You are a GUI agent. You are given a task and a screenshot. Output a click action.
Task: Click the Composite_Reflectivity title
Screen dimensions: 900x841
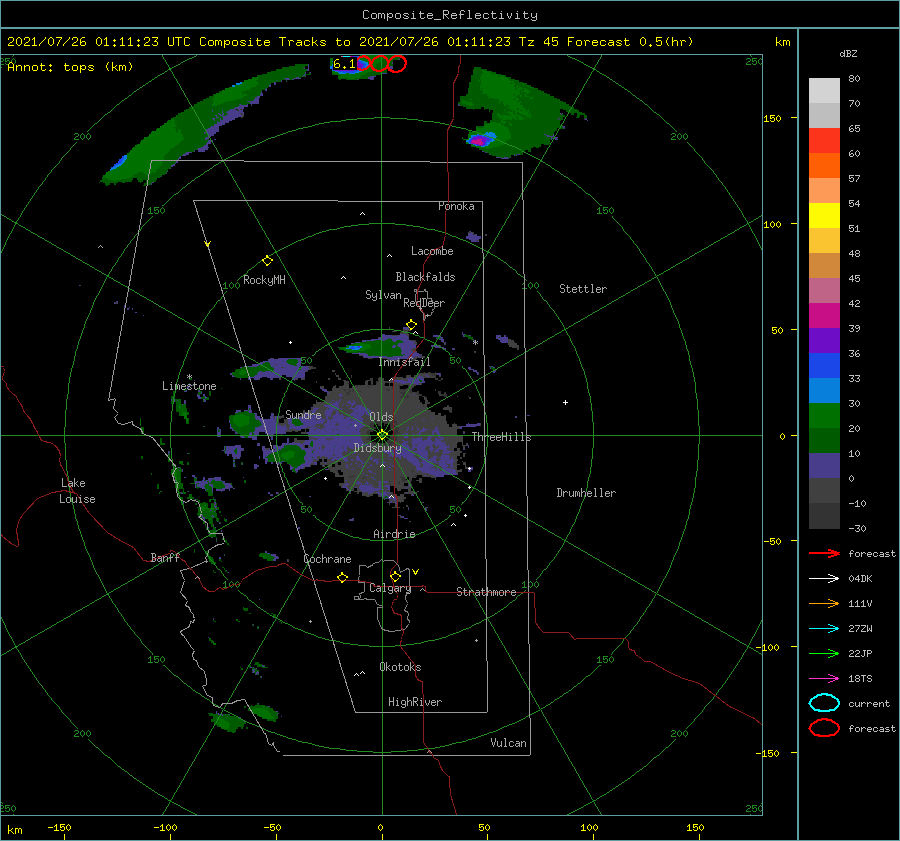(x=450, y=15)
